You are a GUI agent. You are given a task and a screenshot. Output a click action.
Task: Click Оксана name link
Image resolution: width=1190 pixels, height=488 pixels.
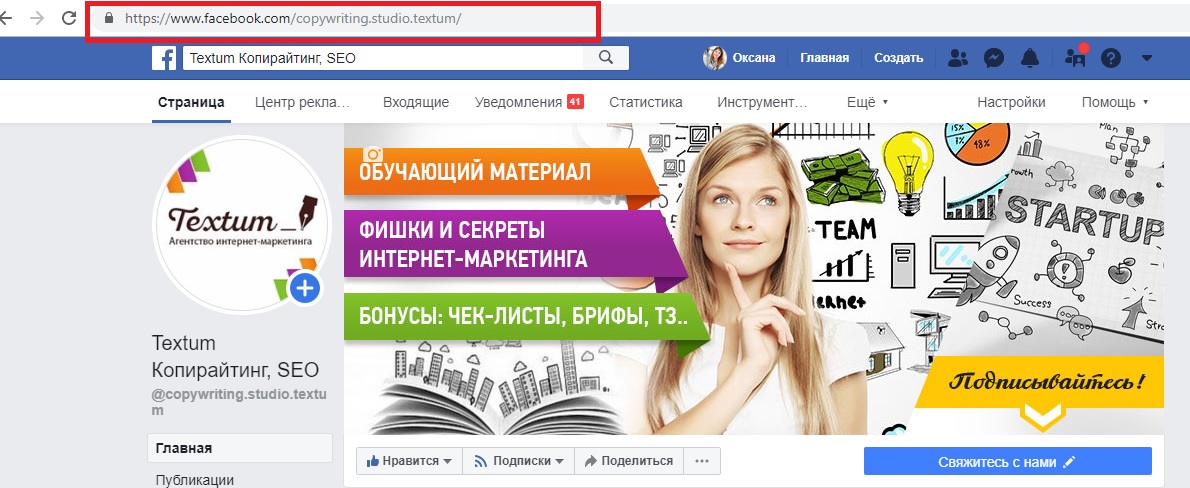click(754, 58)
